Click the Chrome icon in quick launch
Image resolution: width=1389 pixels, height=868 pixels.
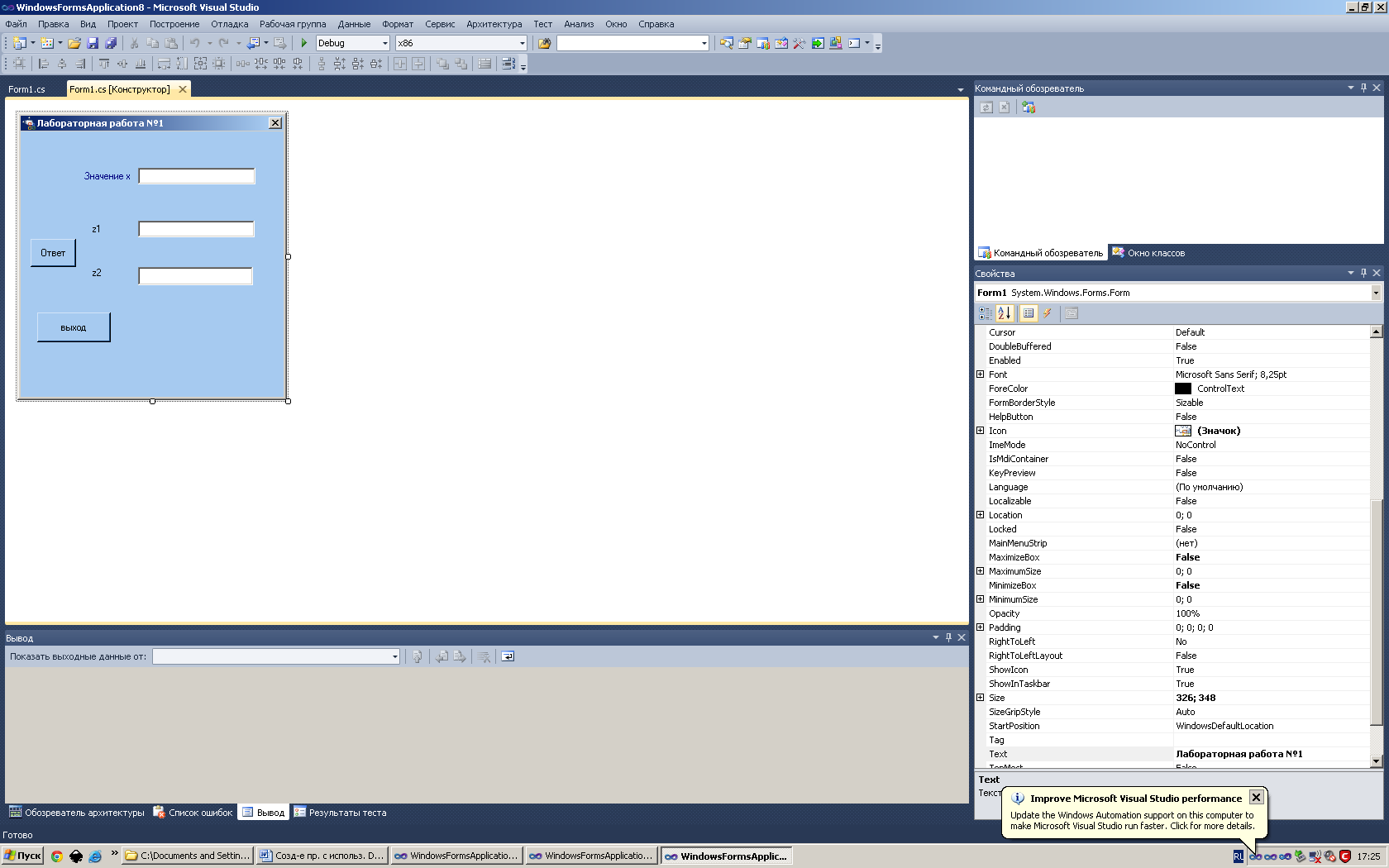tap(57, 856)
